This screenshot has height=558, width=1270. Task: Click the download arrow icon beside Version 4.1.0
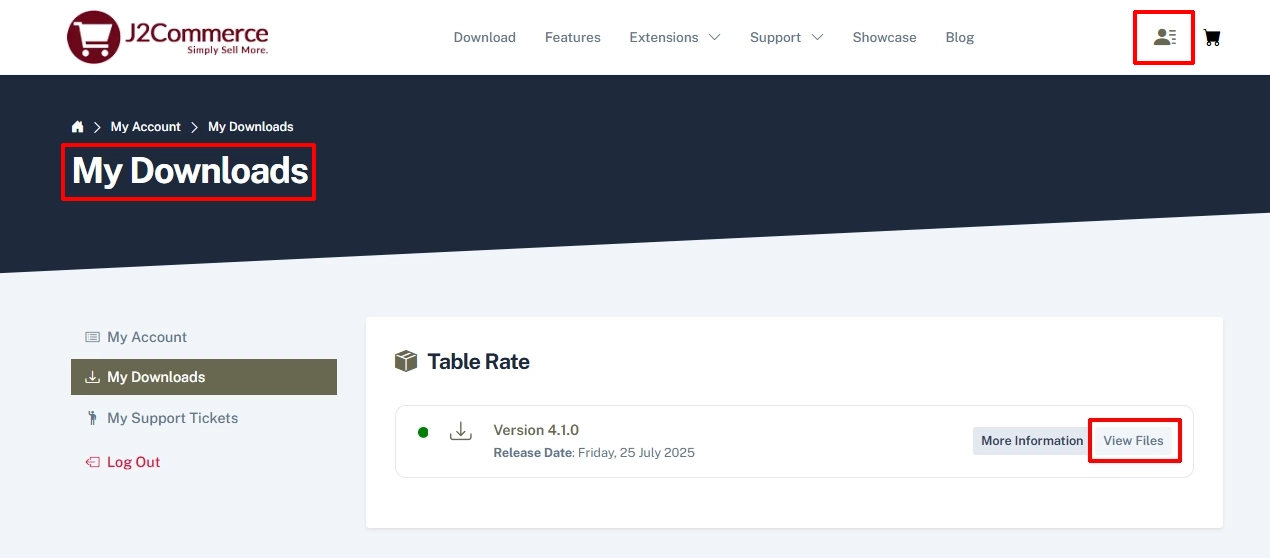tap(460, 432)
